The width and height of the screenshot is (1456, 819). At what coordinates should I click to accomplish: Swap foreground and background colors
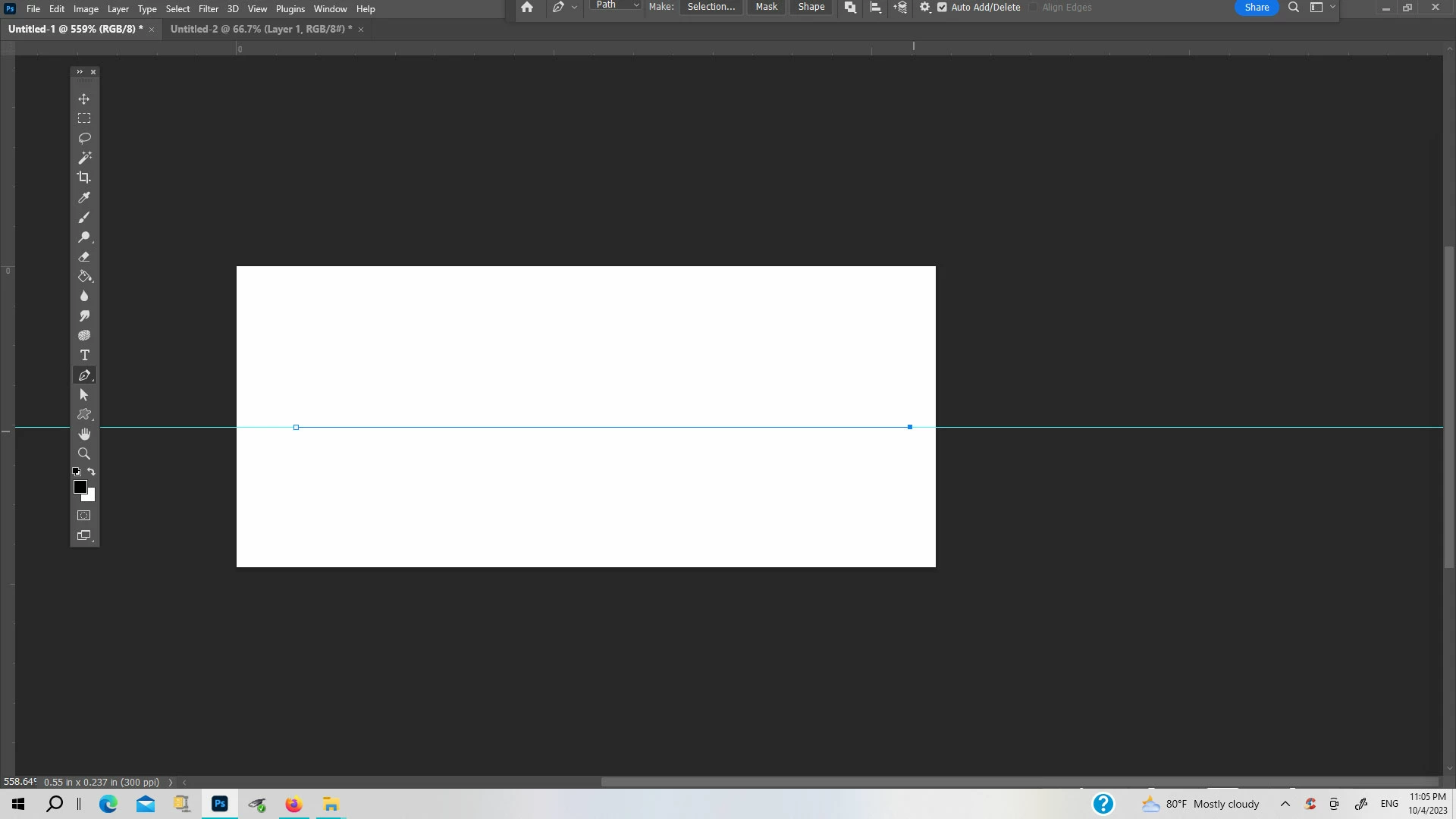pos(92,472)
